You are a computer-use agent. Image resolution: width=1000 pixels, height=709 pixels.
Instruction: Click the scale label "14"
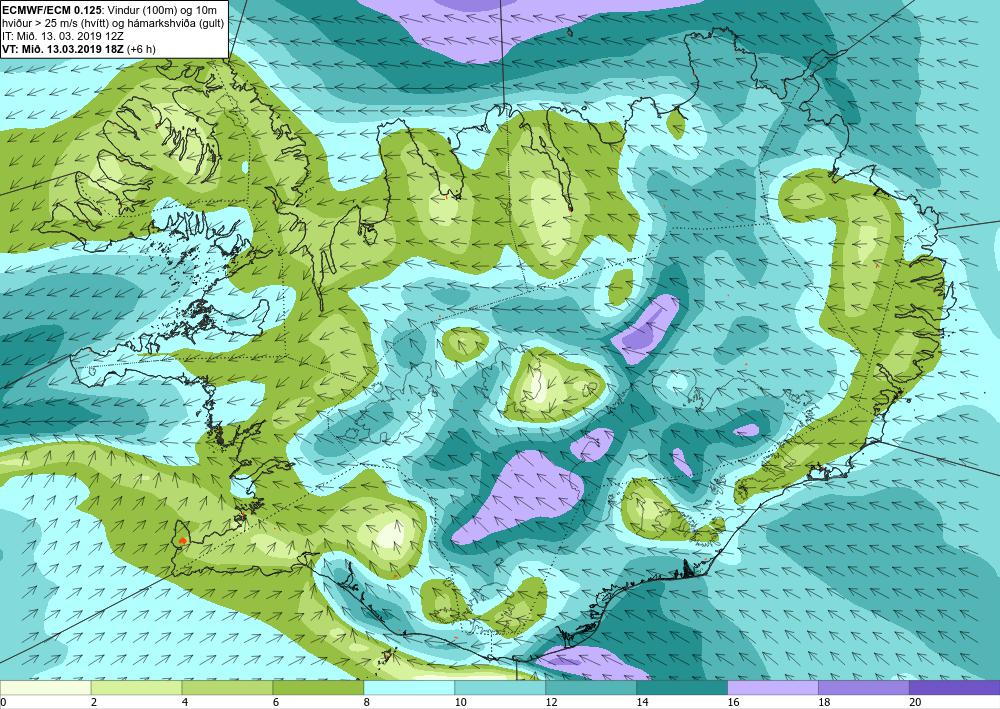[x=642, y=703]
